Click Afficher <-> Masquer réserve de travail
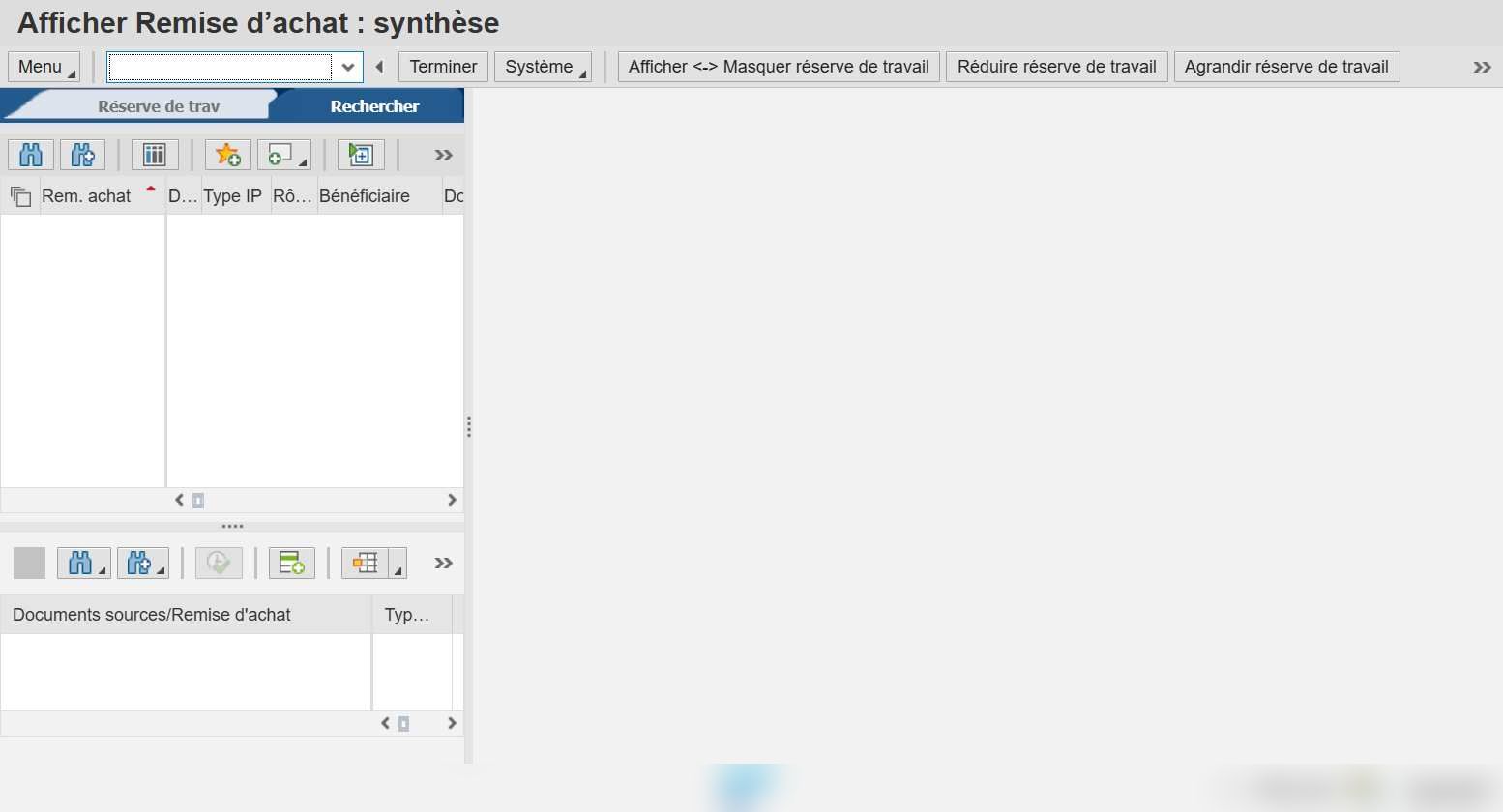 (x=779, y=67)
